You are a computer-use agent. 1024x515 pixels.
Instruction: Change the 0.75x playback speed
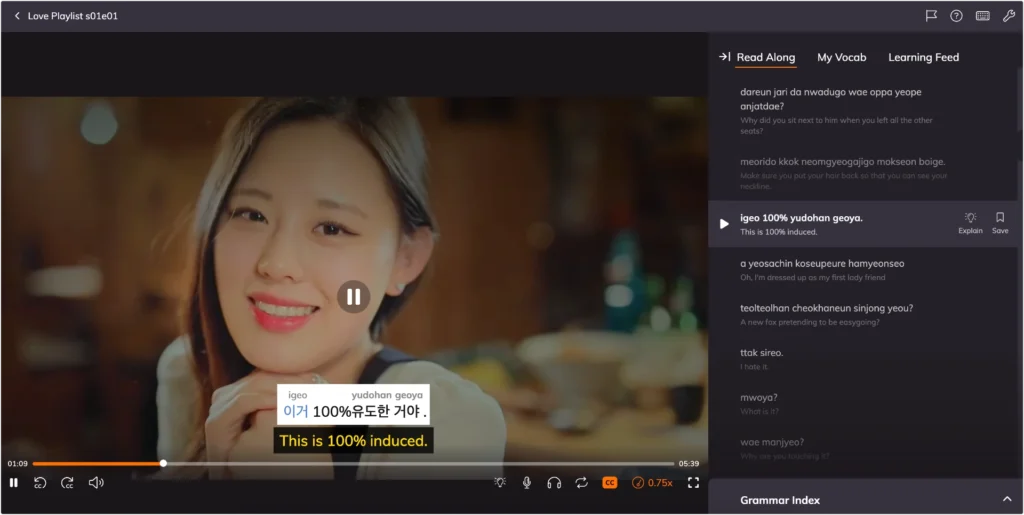click(652, 483)
